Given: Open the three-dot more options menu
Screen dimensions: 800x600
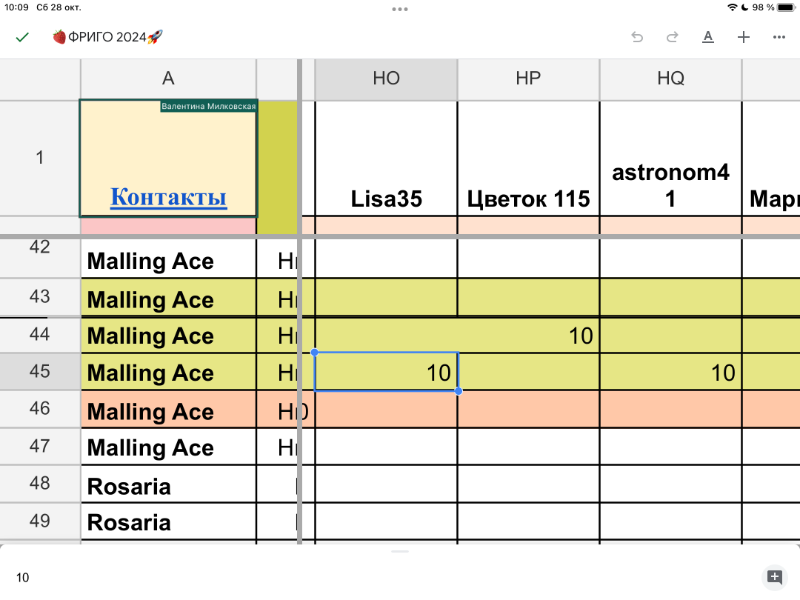Looking at the screenshot, I should pos(779,37).
